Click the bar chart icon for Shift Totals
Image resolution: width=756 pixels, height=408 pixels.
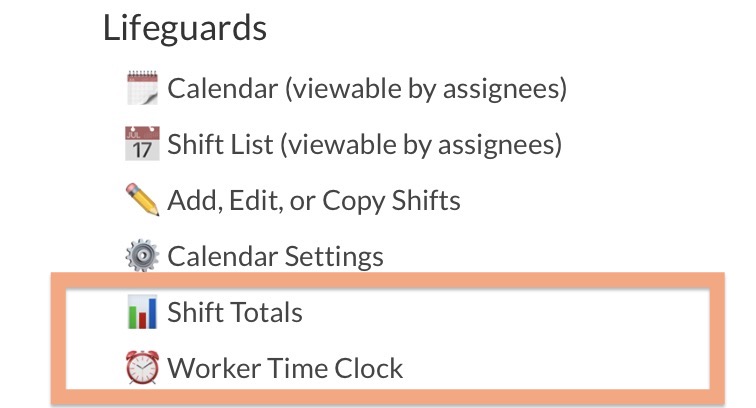[144, 312]
